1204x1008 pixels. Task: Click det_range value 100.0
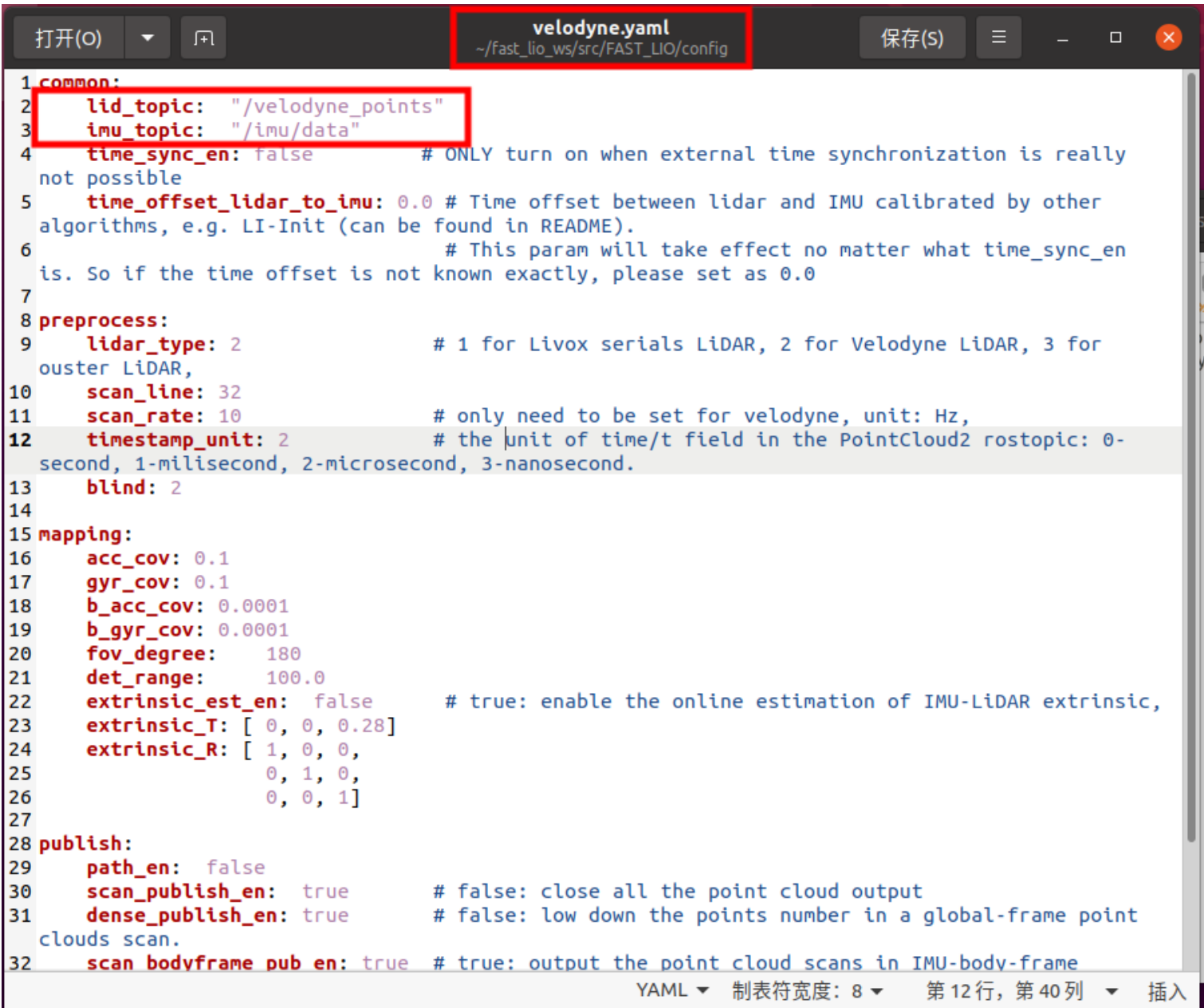pos(295,678)
